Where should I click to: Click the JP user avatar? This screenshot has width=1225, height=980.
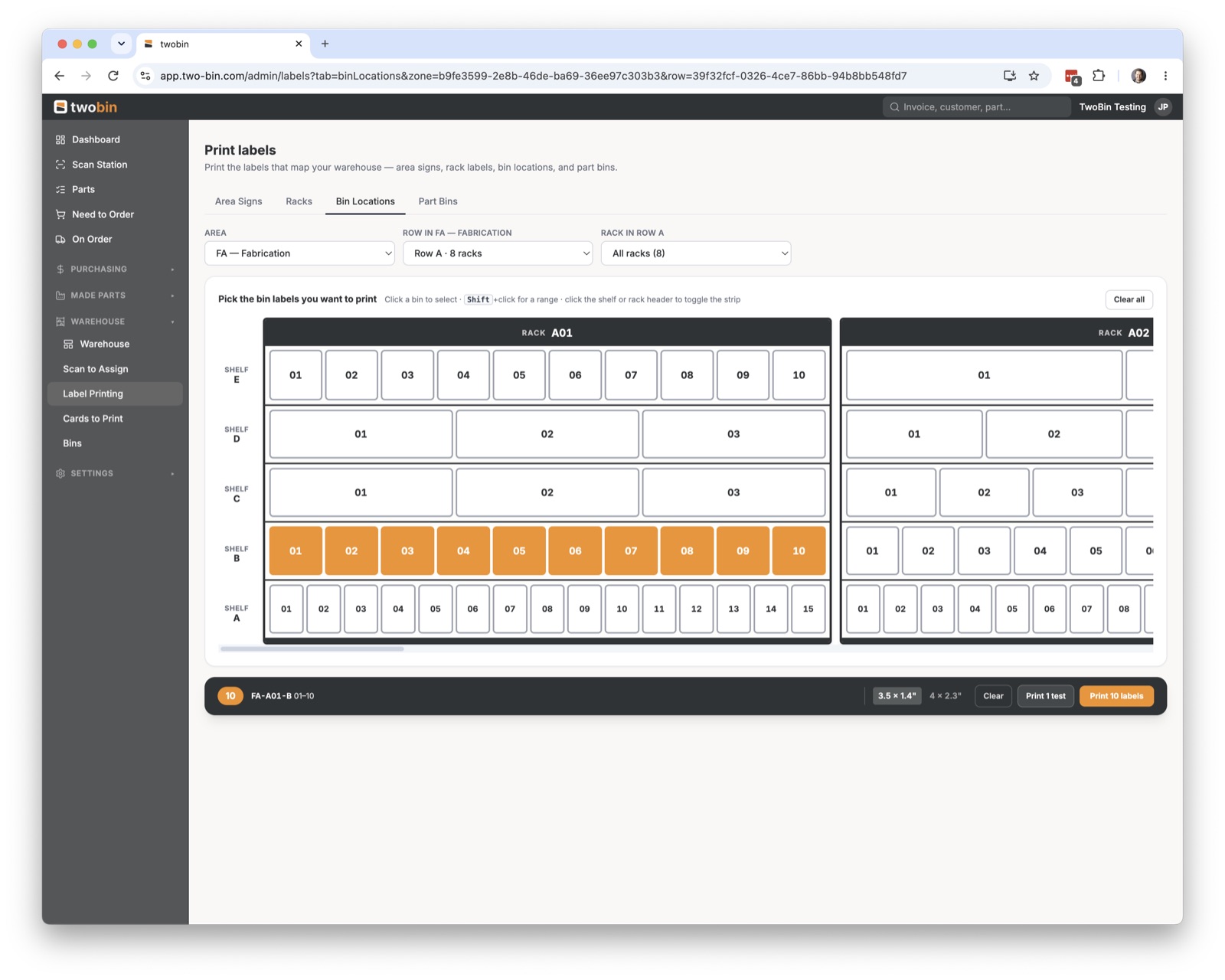[1163, 107]
